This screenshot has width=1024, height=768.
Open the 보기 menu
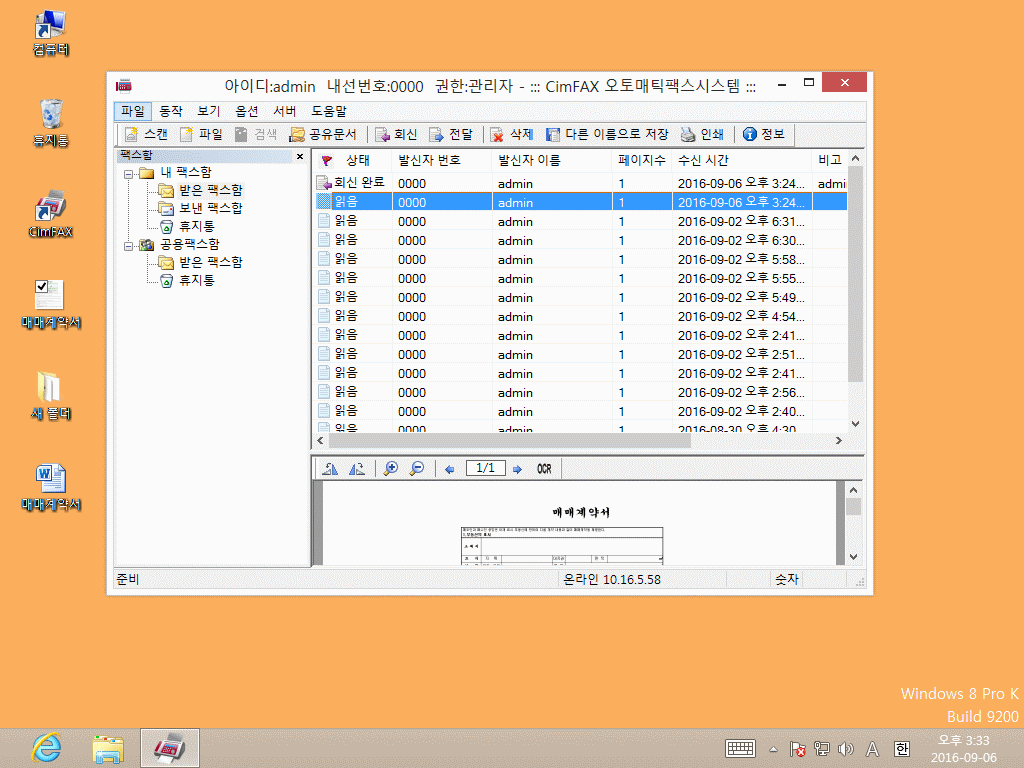click(209, 111)
